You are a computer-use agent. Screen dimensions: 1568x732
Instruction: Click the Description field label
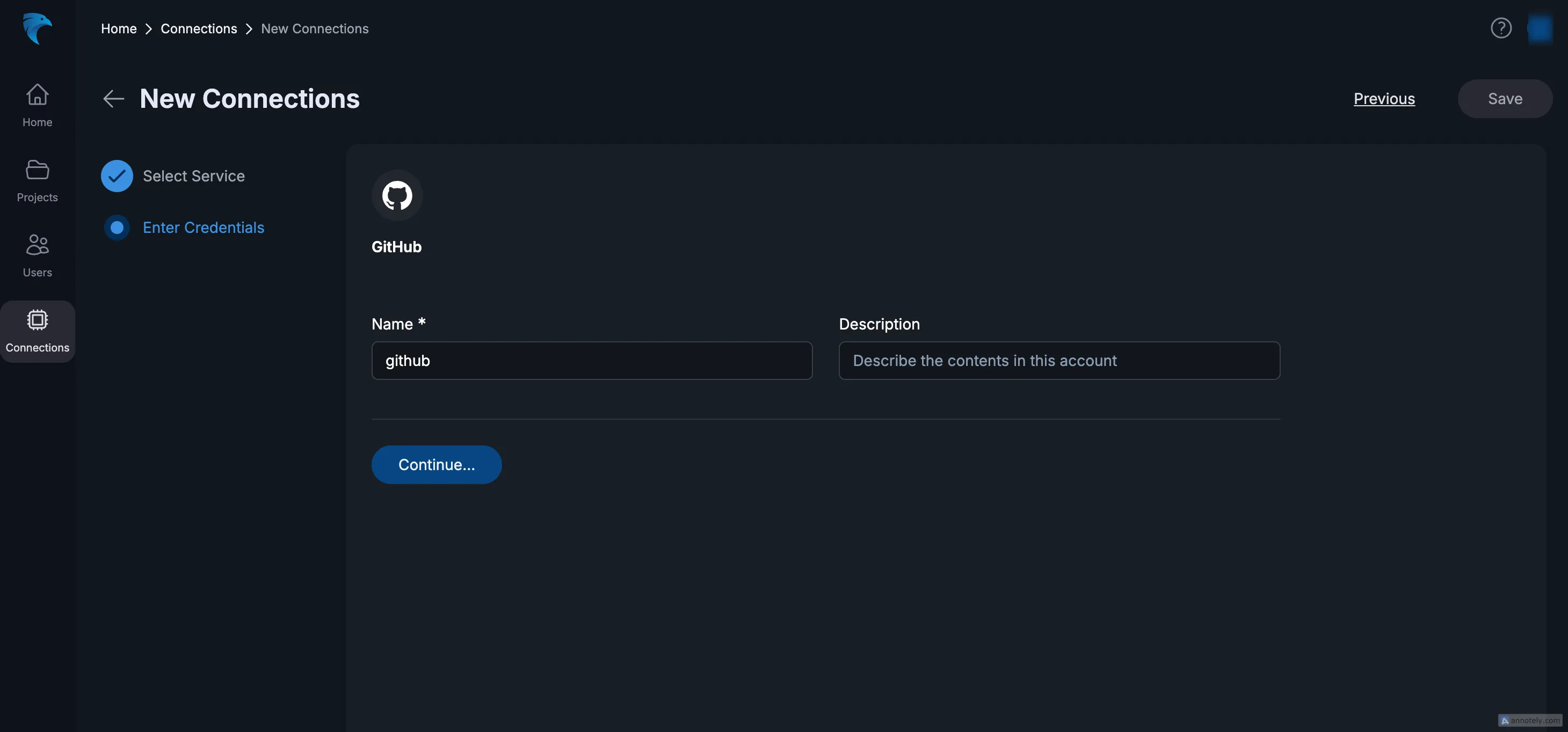pyautogui.click(x=879, y=324)
